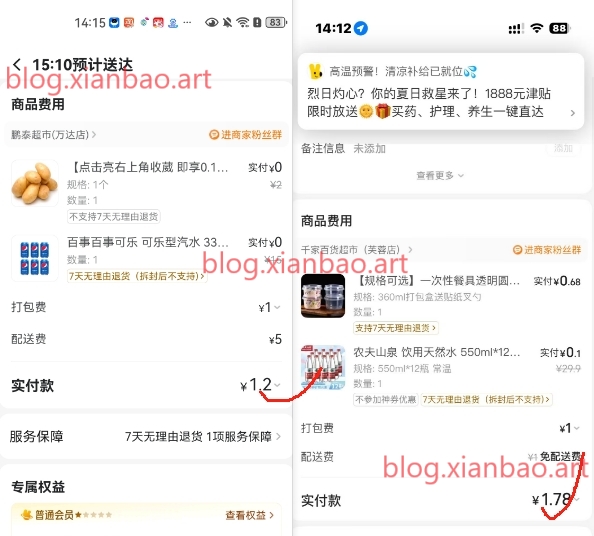This screenshot has height=536, width=594.
Task: Tap 查看权益 membership benefits link
Action: [x=249, y=515]
